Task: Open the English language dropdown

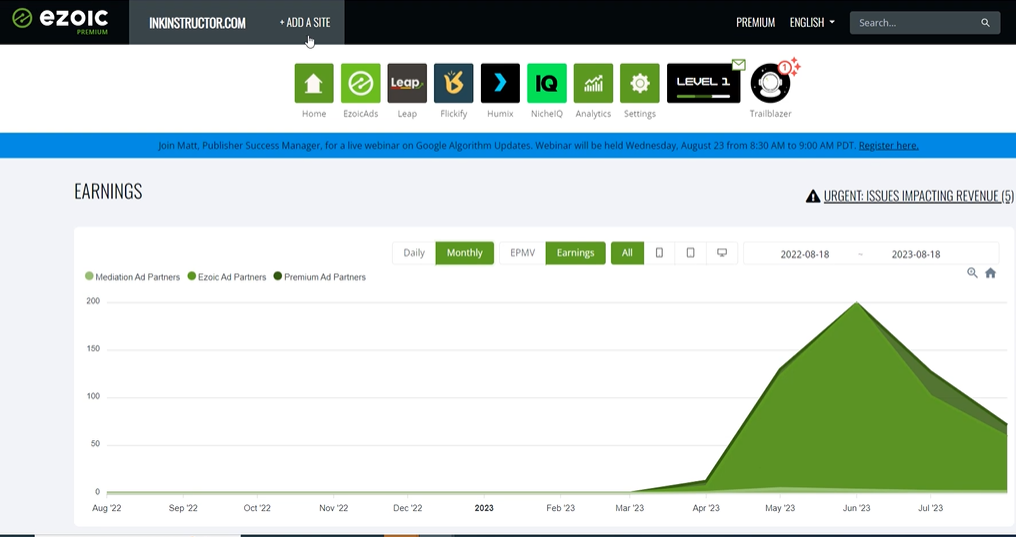Action: [812, 23]
